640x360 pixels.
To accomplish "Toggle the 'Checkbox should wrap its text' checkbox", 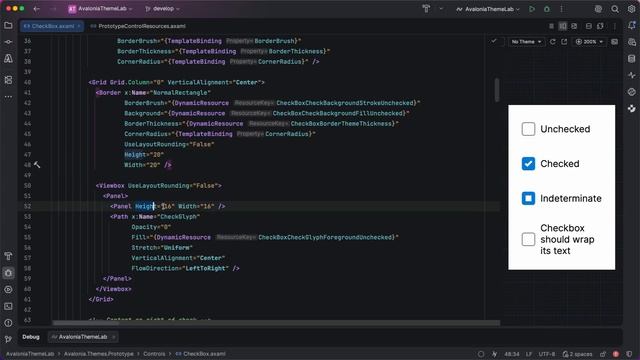I will [x=528, y=239].
